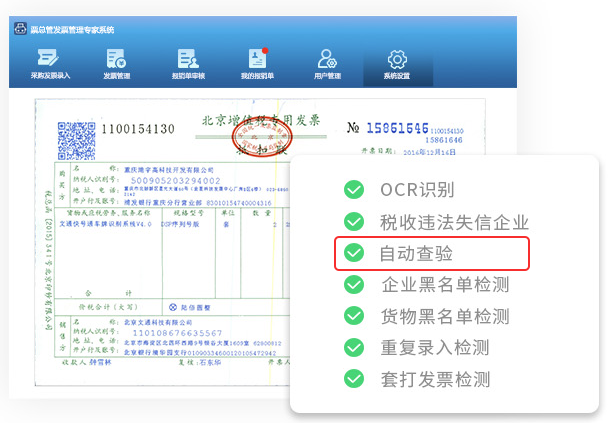Click large blue invoice number 15861646

pos(397,128)
